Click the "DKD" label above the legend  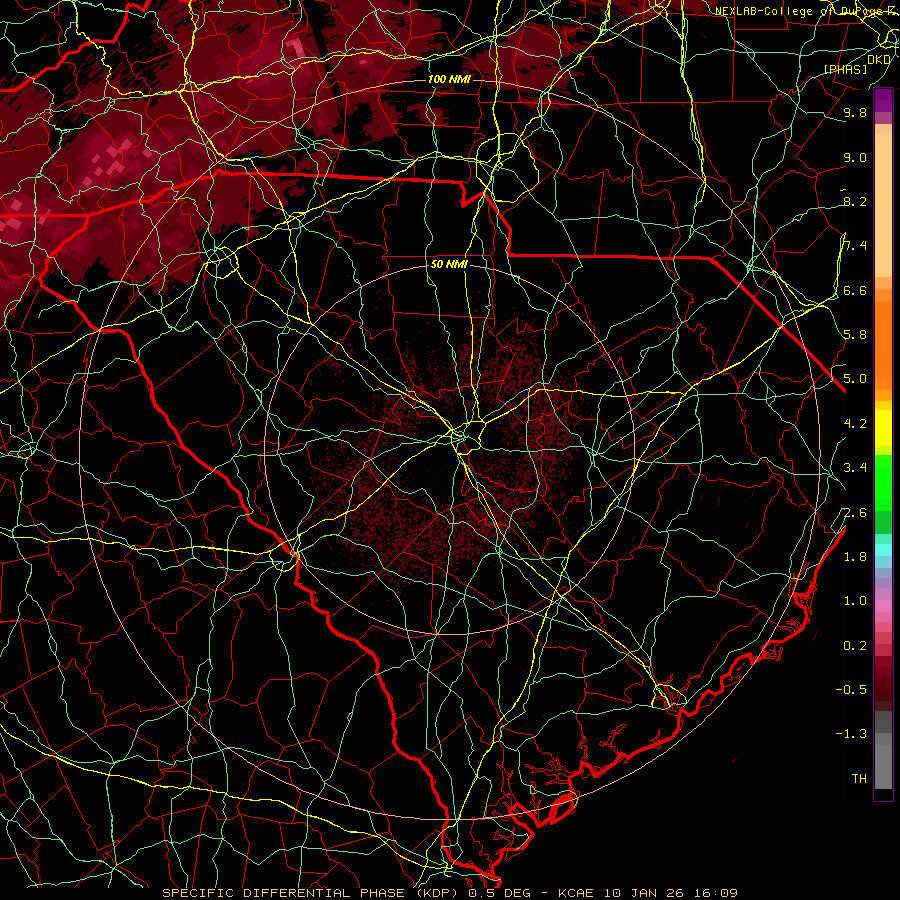point(879,60)
